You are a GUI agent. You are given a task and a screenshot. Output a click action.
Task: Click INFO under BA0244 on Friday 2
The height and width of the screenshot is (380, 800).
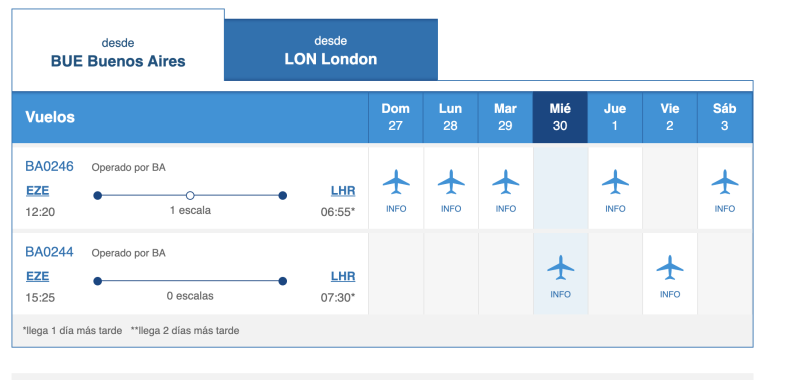[670, 294]
